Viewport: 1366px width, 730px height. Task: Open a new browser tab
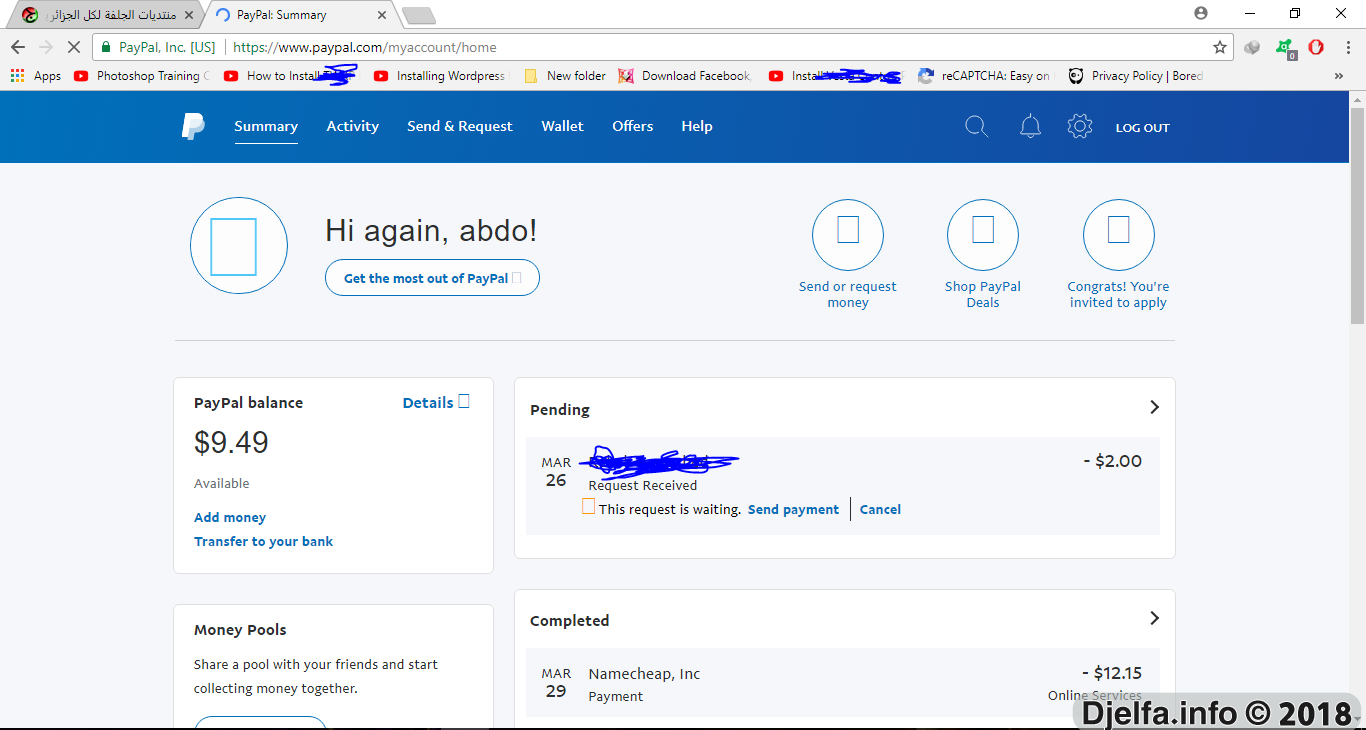click(x=419, y=15)
